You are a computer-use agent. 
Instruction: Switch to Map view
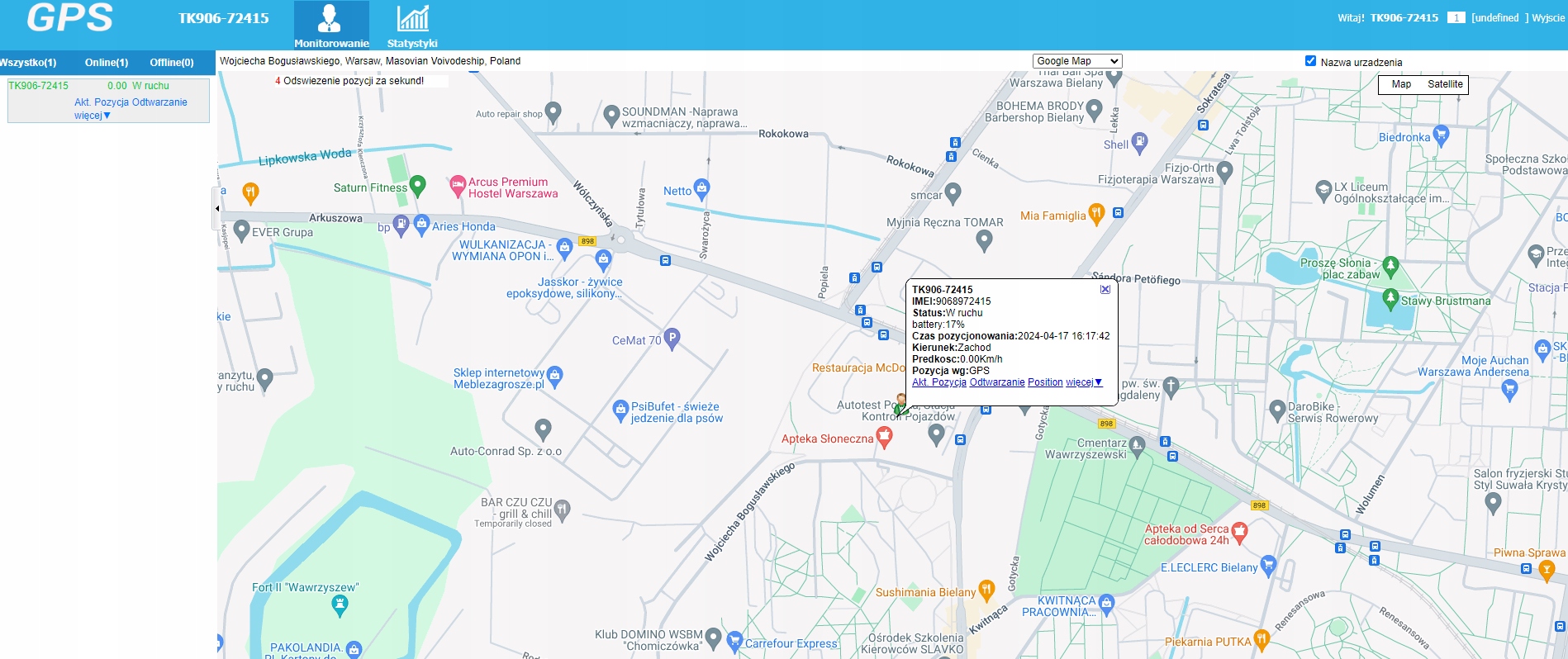coord(1401,84)
